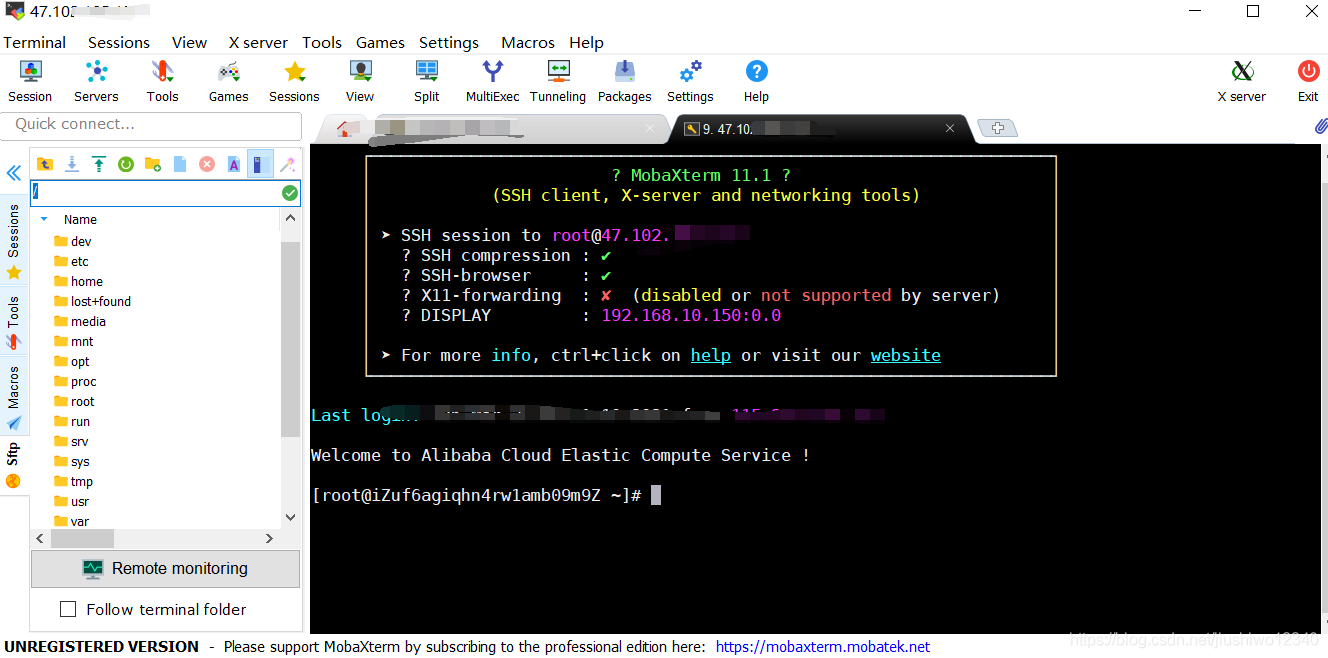The image size is (1328, 658).
Task: Open the Tools menu
Action: (322, 42)
